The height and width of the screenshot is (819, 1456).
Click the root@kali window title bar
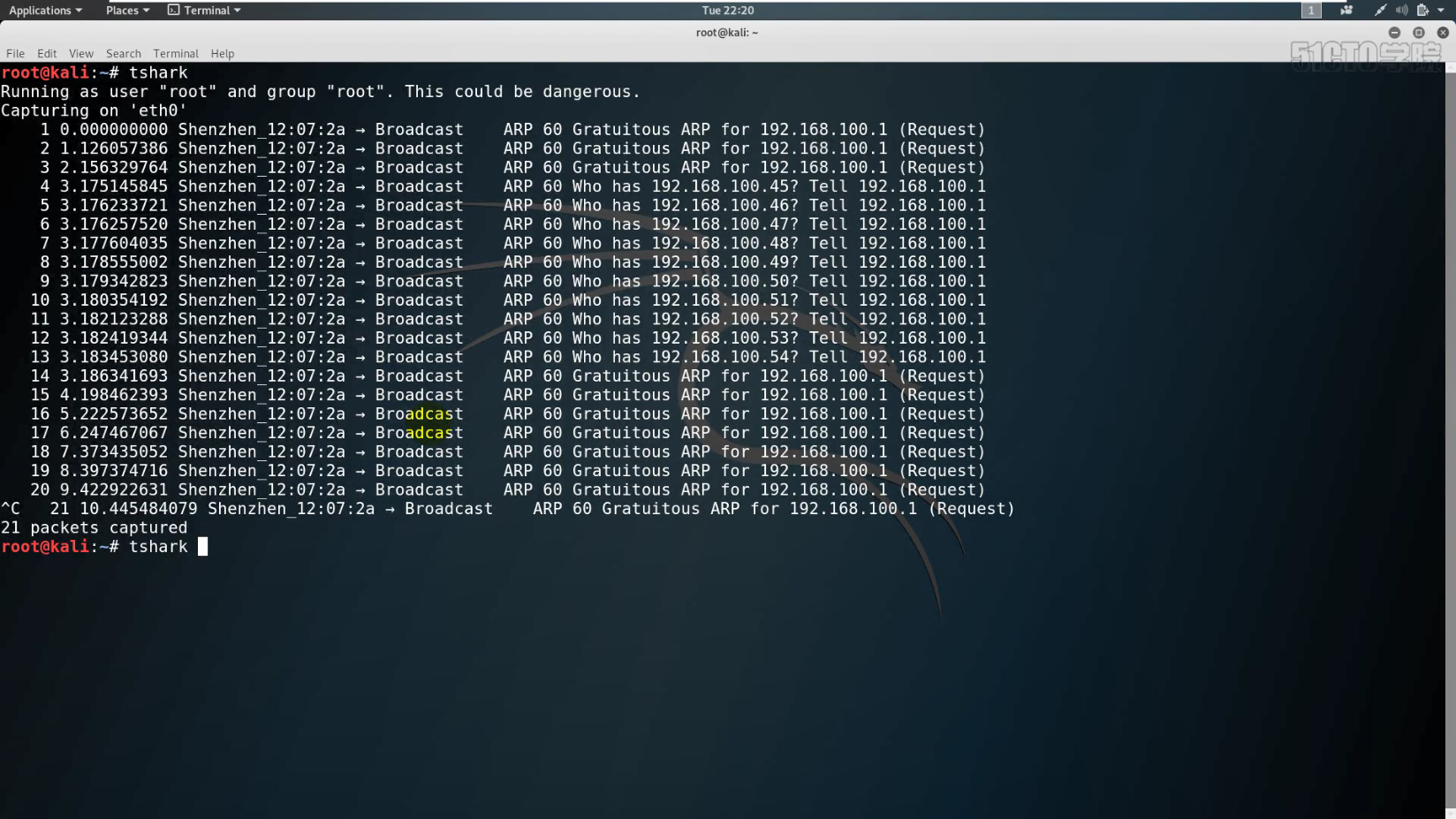click(x=728, y=32)
